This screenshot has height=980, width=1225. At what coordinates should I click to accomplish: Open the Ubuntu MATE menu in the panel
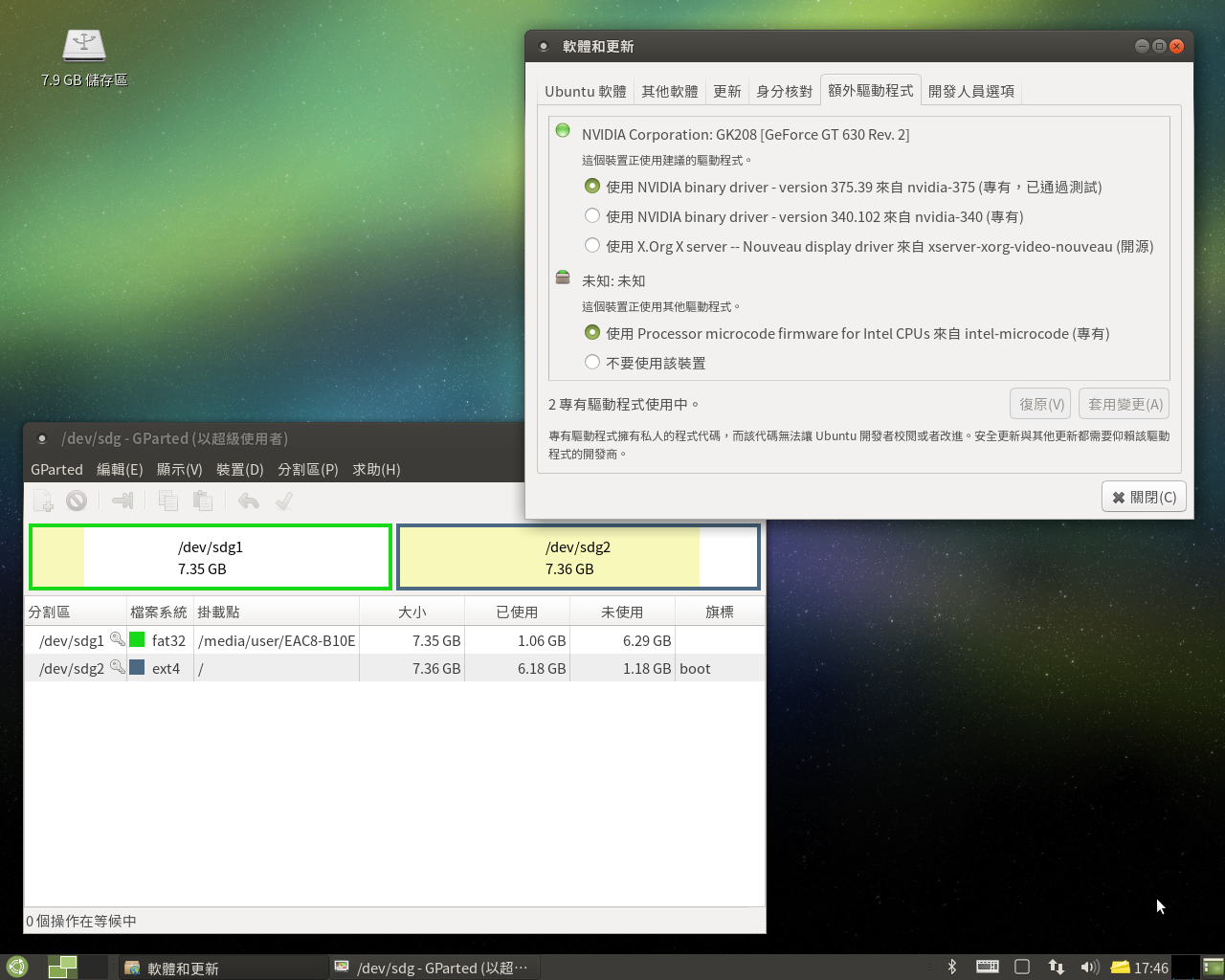(17, 967)
